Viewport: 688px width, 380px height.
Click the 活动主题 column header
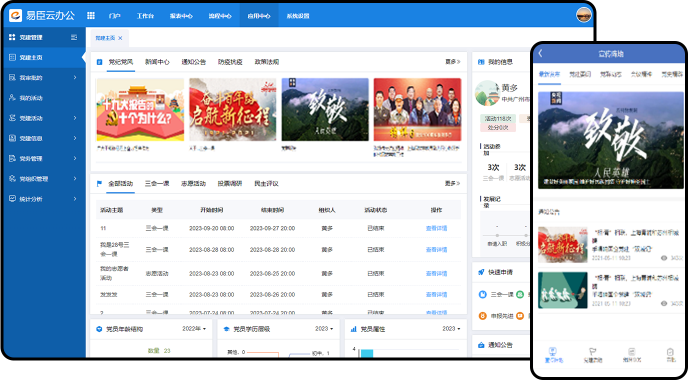coord(111,210)
